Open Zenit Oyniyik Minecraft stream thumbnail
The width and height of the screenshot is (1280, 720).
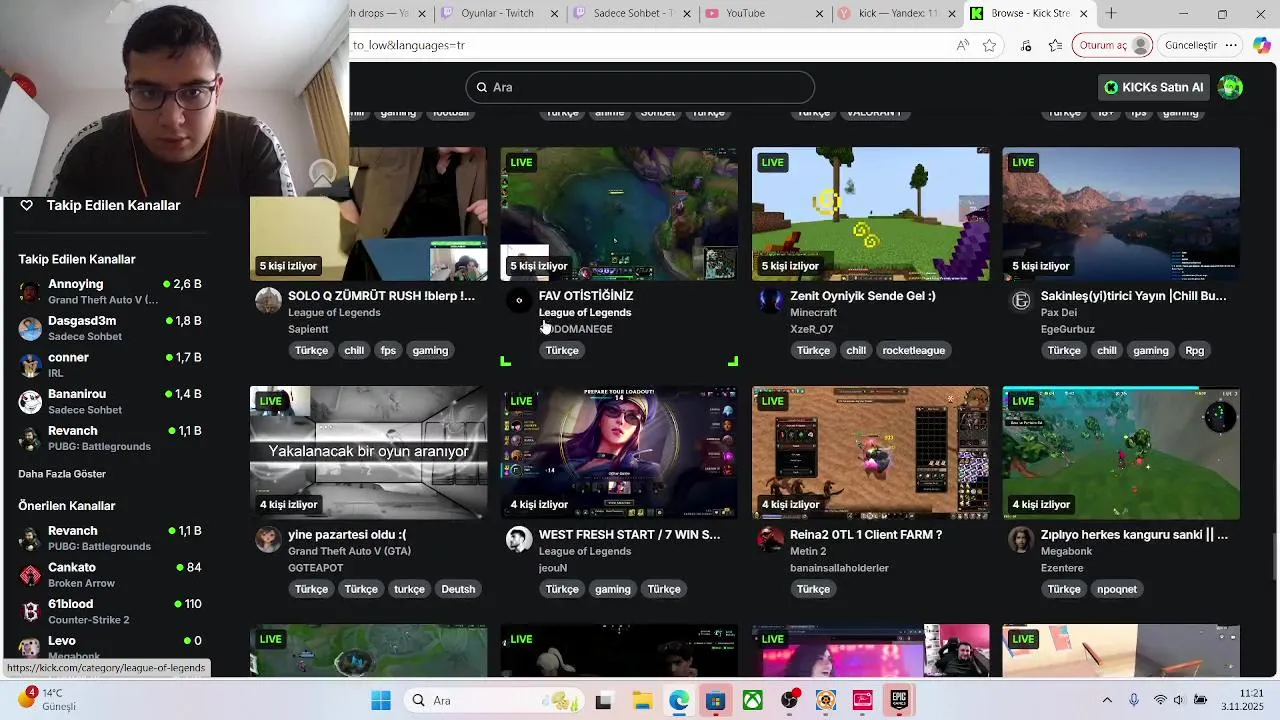point(870,214)
